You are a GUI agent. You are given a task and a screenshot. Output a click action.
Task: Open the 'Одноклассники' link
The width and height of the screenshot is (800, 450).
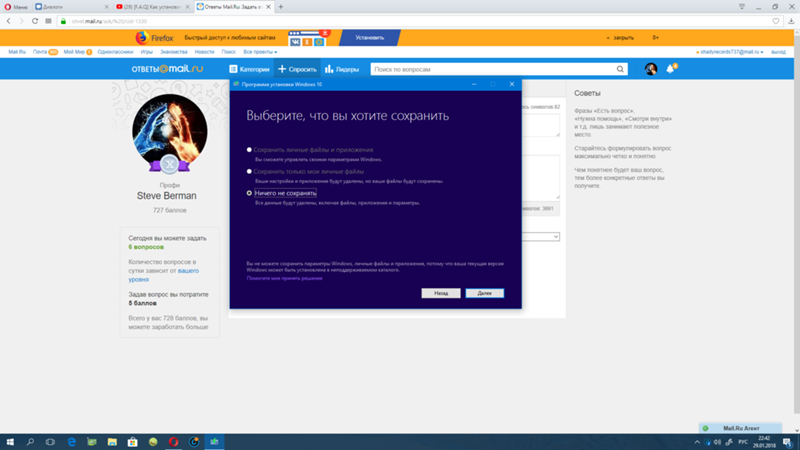[115, 52]
